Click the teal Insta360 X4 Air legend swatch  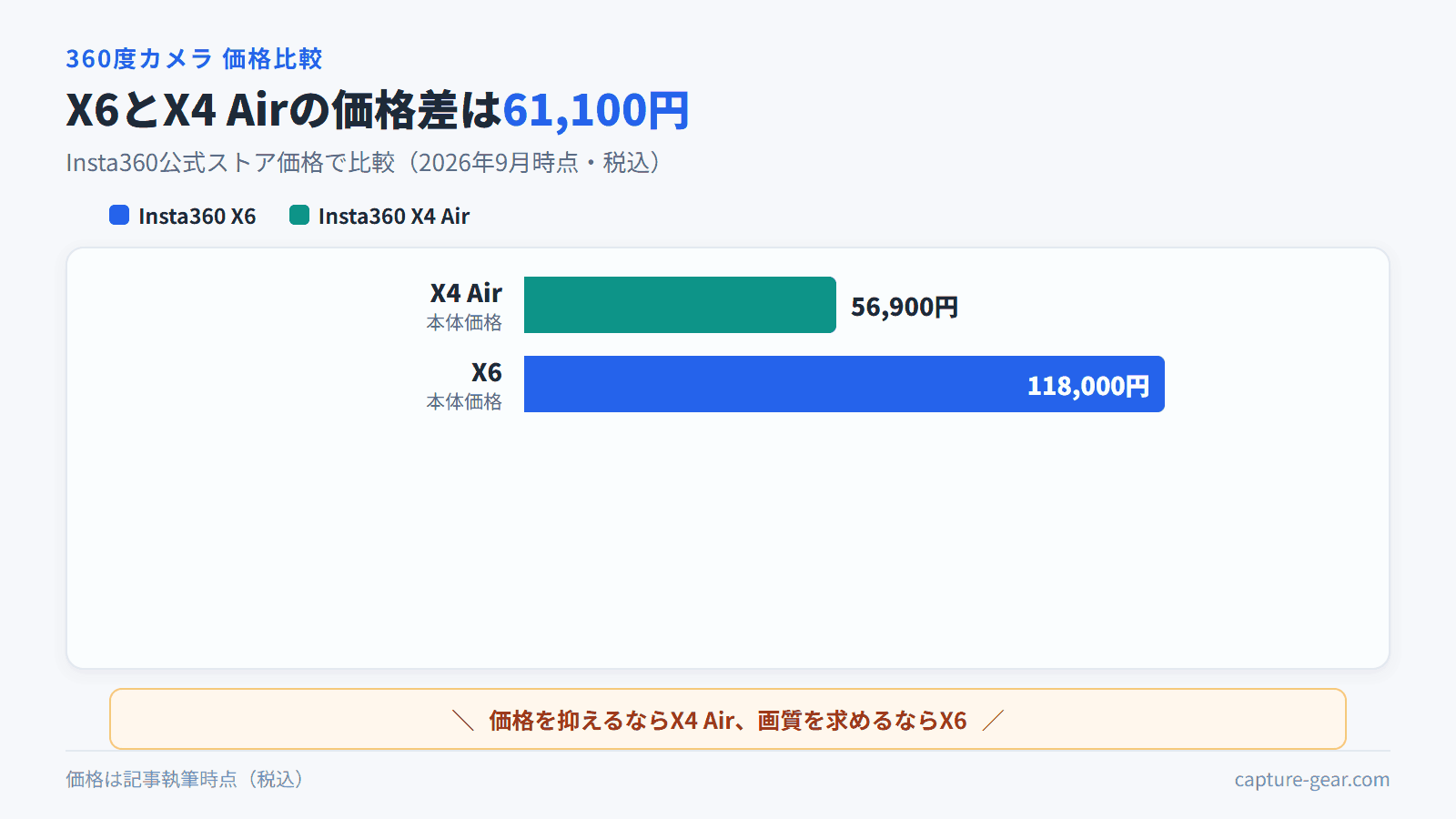pyautogui.click(x=299, y=215)
